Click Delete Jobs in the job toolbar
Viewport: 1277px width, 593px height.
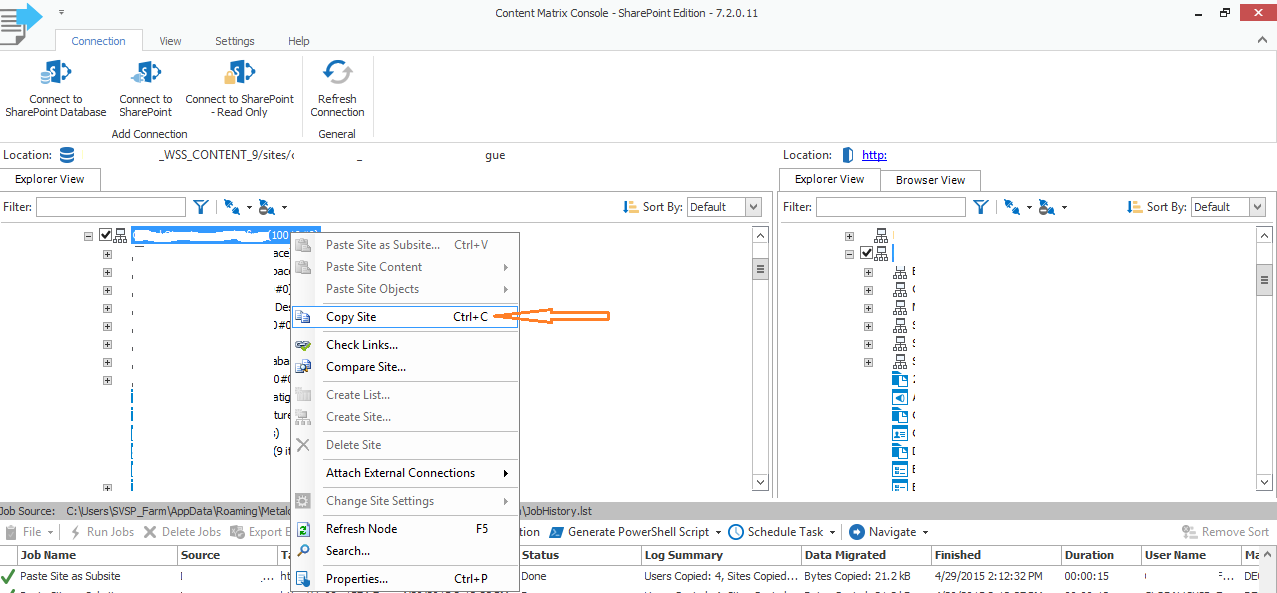tap(182, 532)
